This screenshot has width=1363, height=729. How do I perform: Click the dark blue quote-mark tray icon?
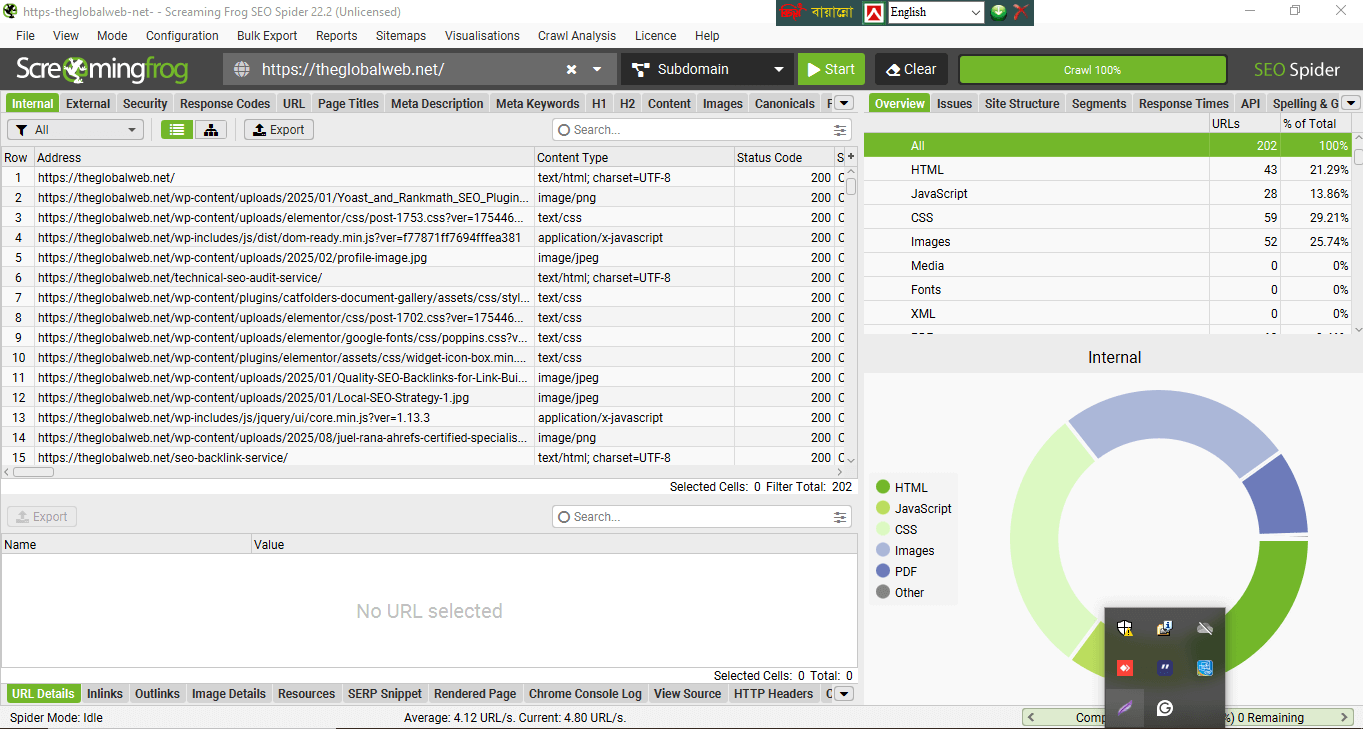pos(1164,668)
